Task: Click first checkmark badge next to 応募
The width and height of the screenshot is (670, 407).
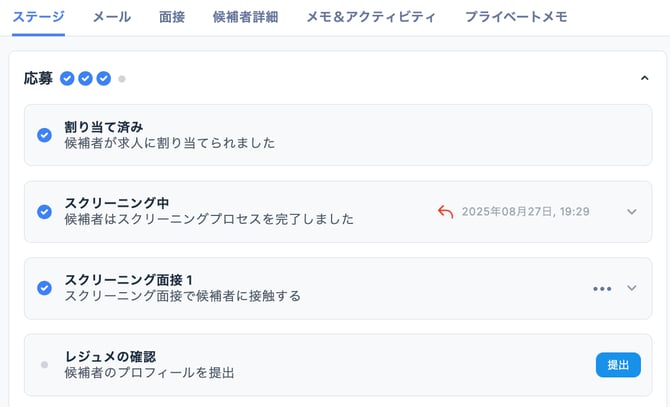Action: point(67,78)
